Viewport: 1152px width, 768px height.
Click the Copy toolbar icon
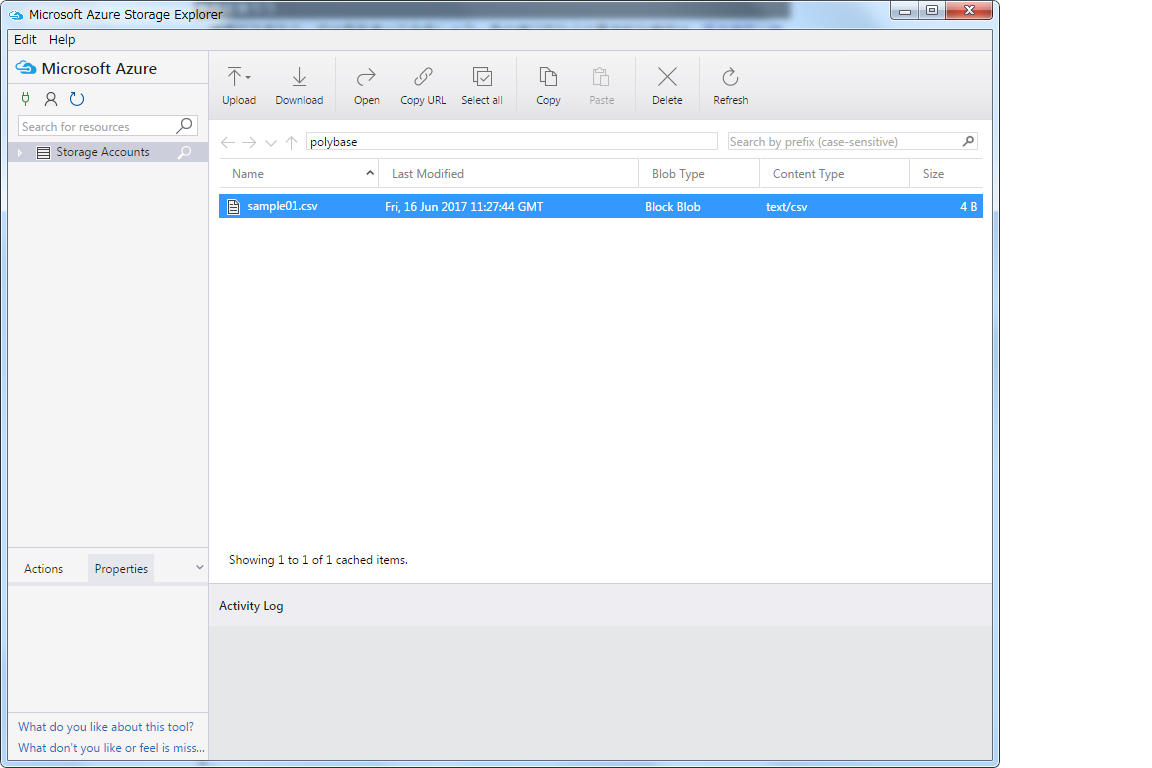coord(548,78)
